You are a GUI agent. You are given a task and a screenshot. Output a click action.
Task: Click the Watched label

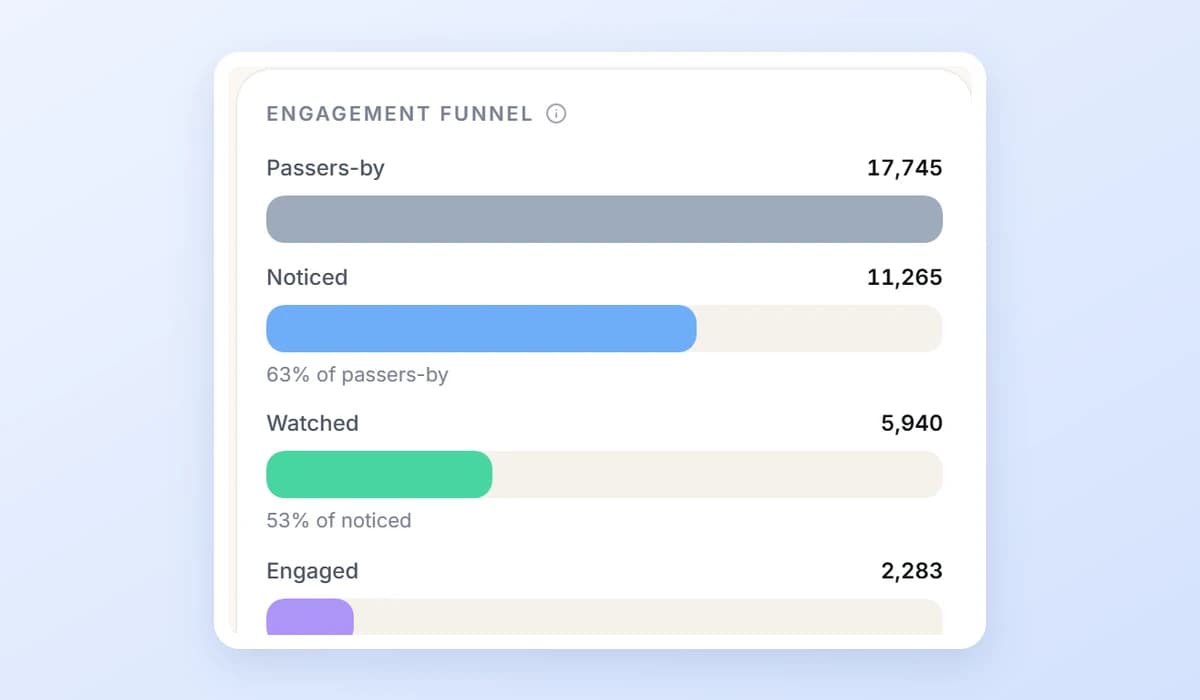click(312, 423)
